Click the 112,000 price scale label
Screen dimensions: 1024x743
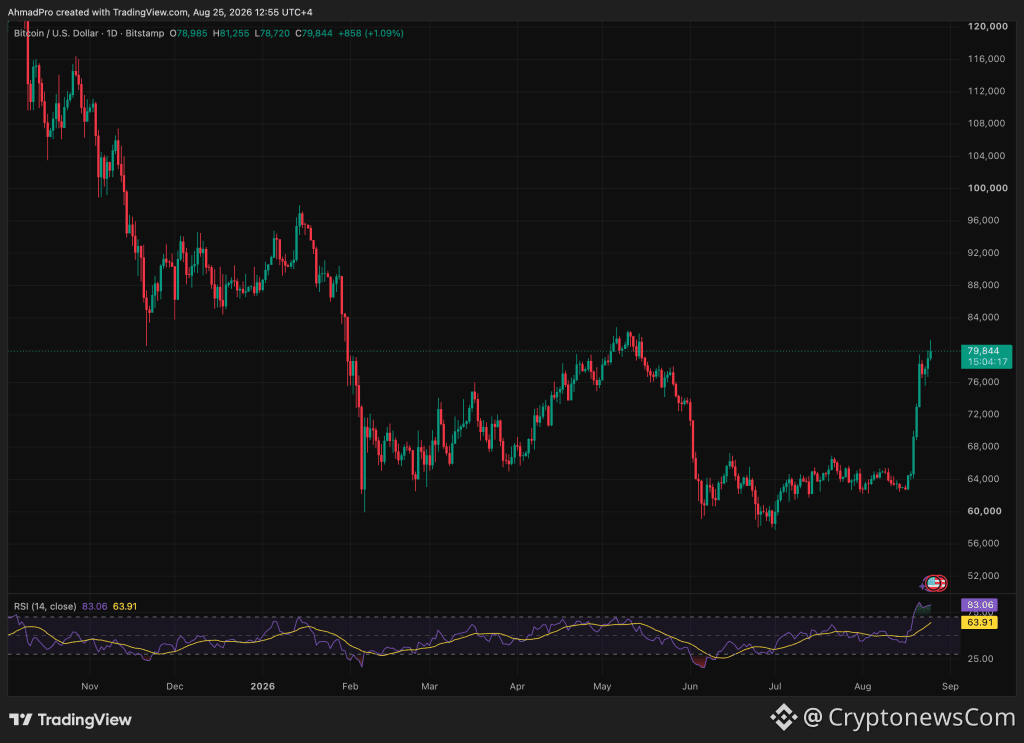point(986,91)
